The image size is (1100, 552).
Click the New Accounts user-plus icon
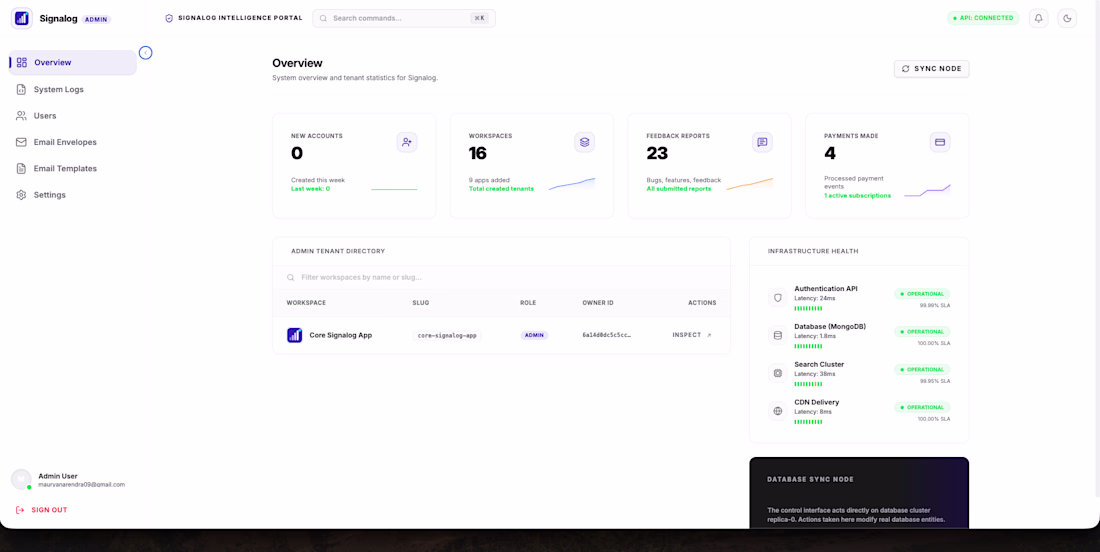click(x=407, y=142)
